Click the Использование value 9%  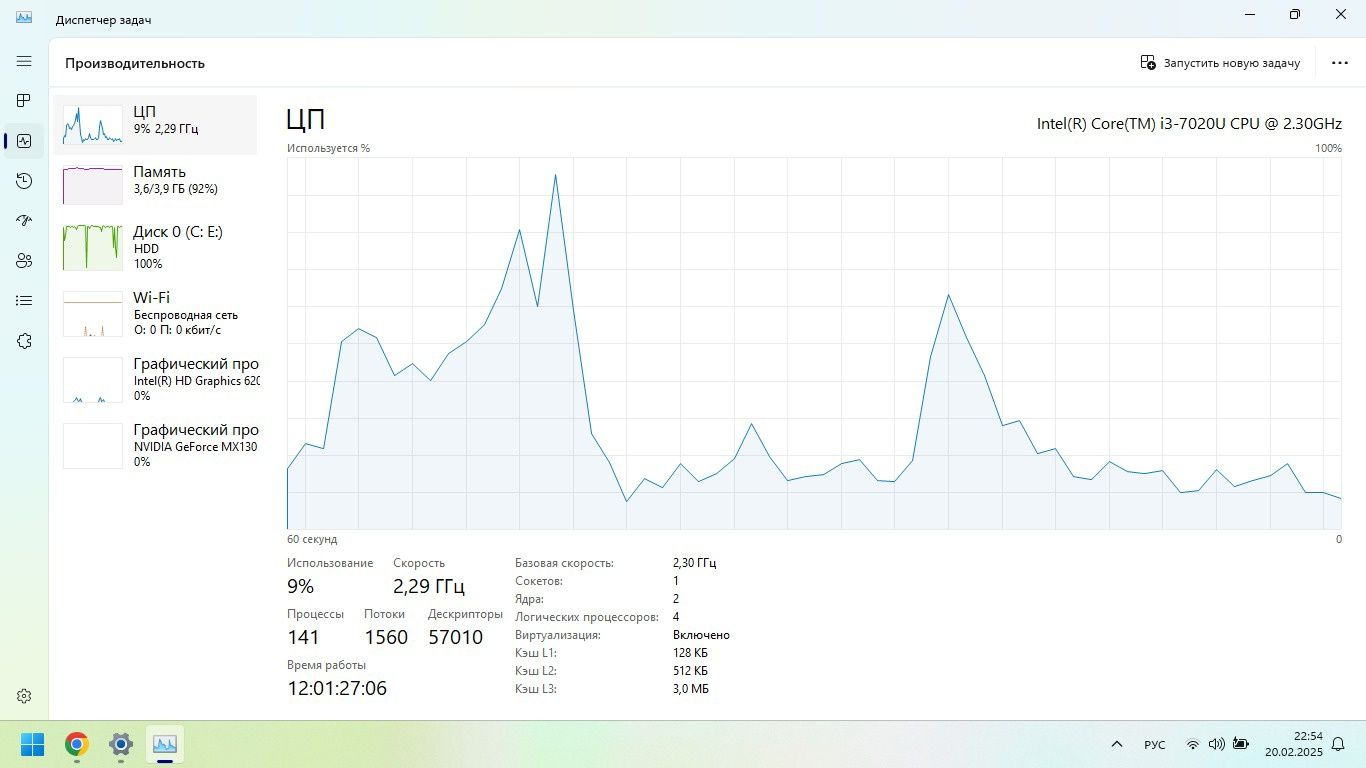(x=300, y=586)
